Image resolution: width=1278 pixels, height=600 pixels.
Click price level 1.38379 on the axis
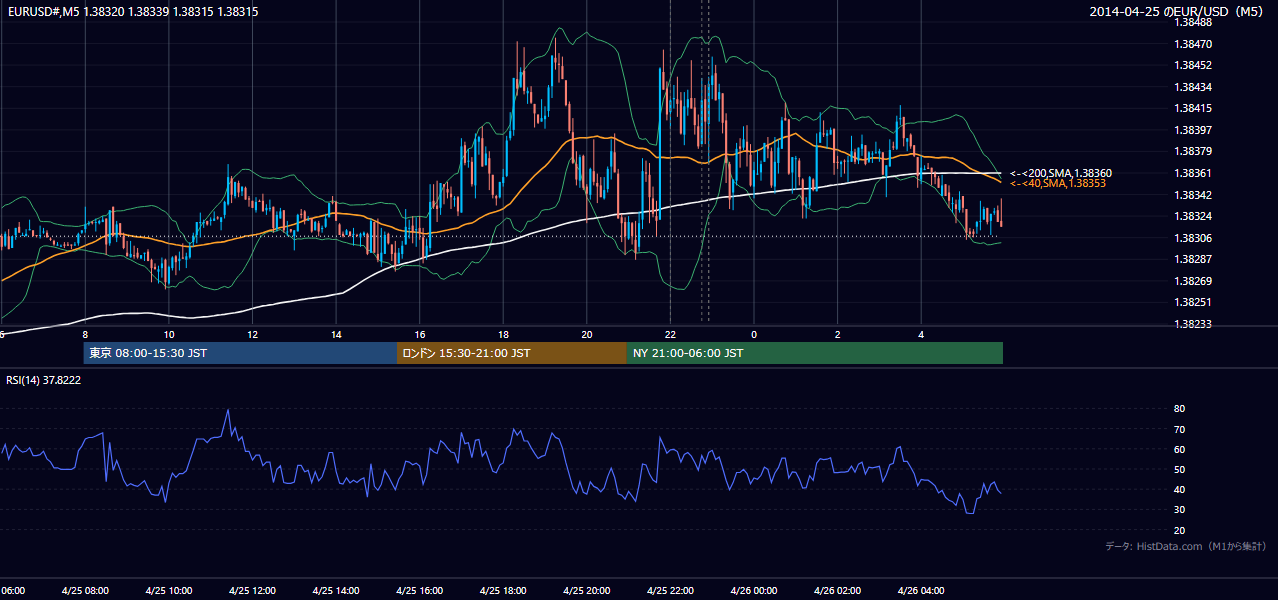tap(1194, 151)
